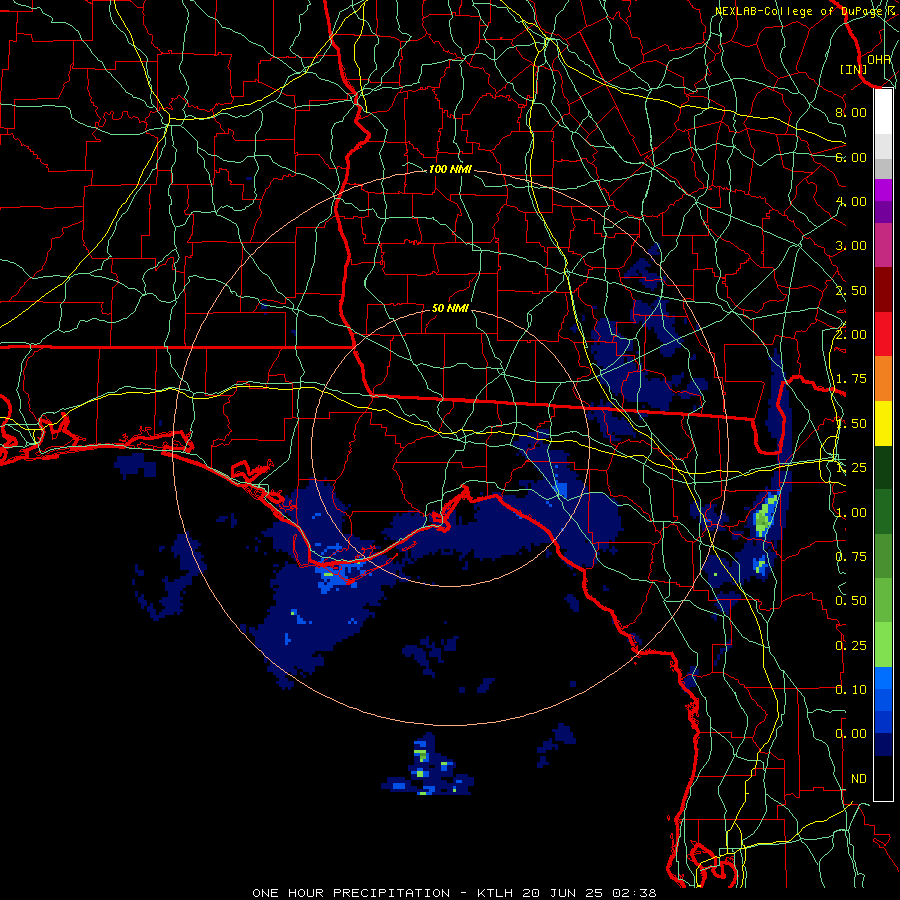Pick the darkest green 1.25 legend swatch

tap(883, 468)
